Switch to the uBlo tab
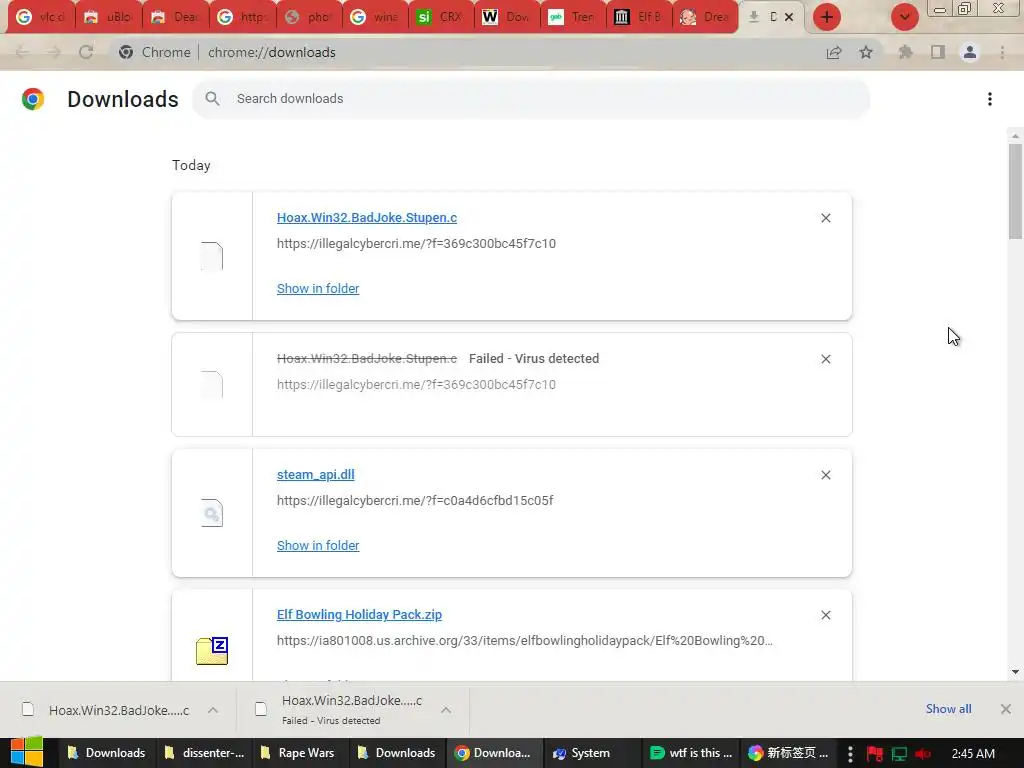 coord(108,17)
